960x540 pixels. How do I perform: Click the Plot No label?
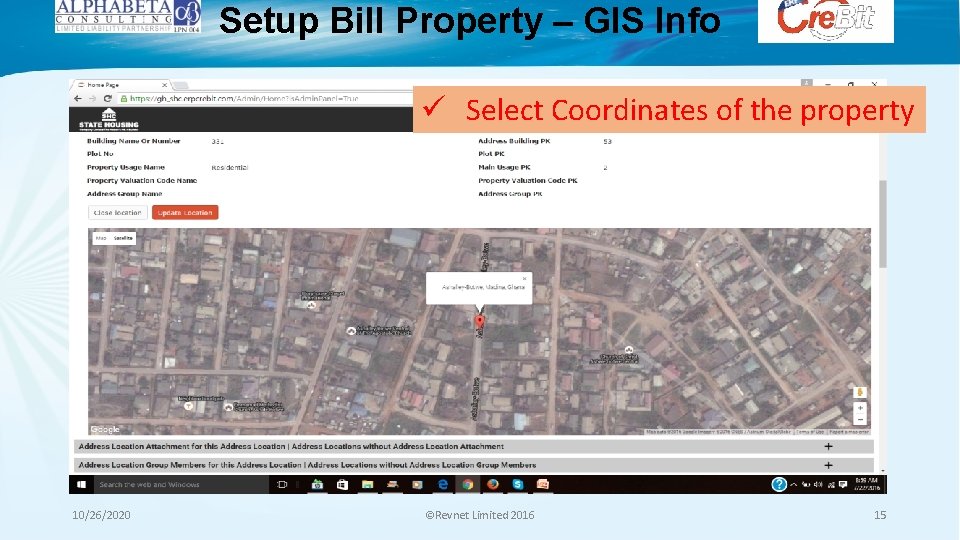point(100,154)
